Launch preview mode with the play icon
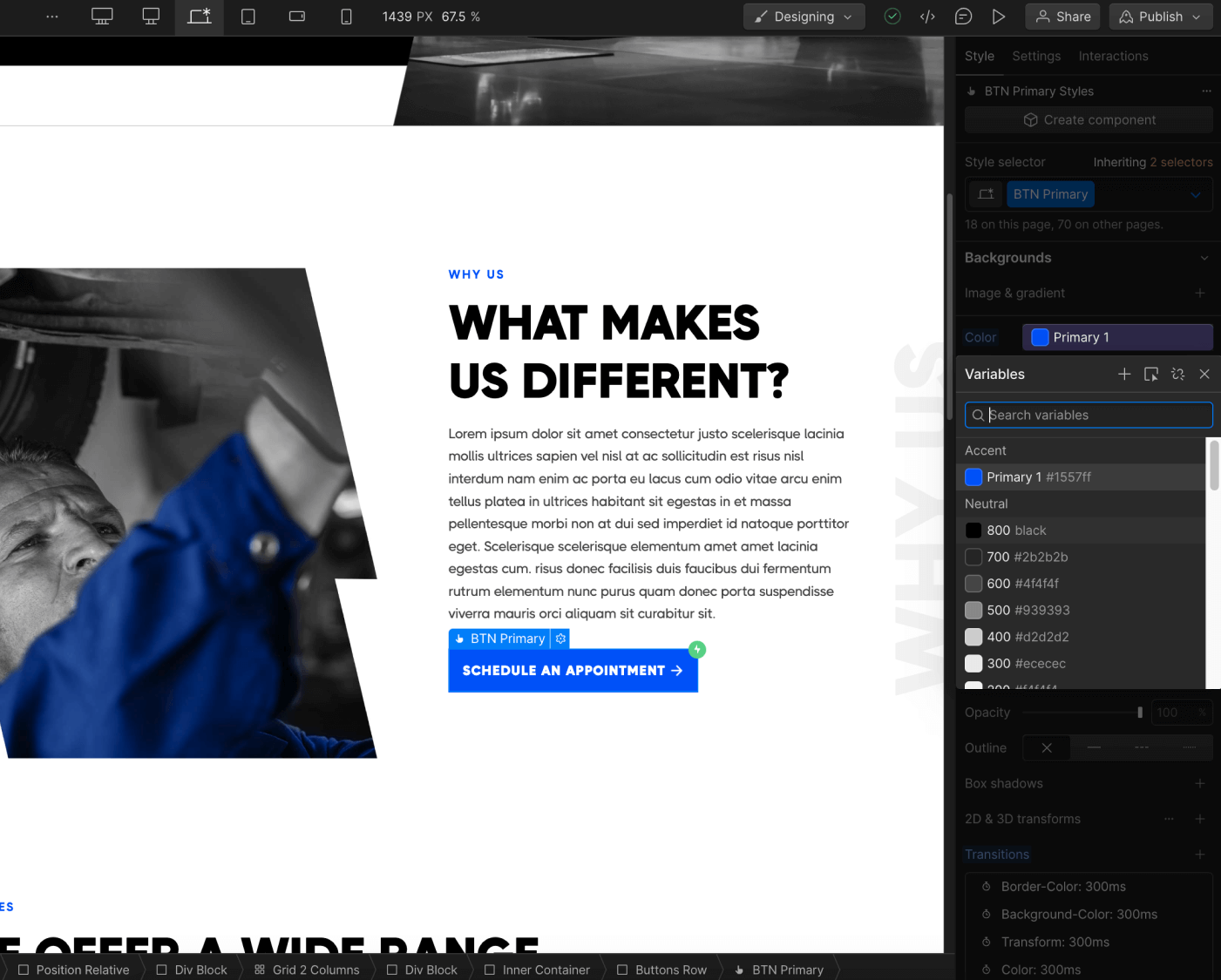 999,16
